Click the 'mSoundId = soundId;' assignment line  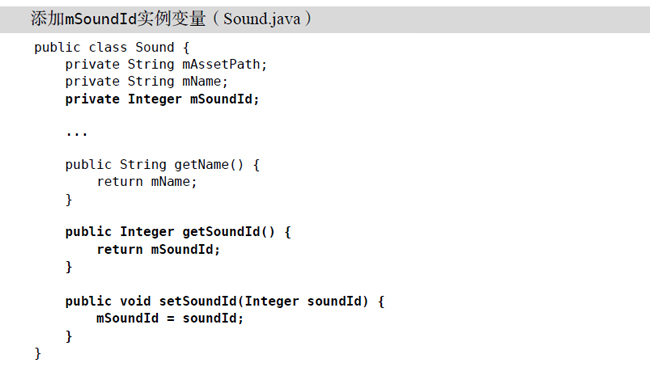170,318
